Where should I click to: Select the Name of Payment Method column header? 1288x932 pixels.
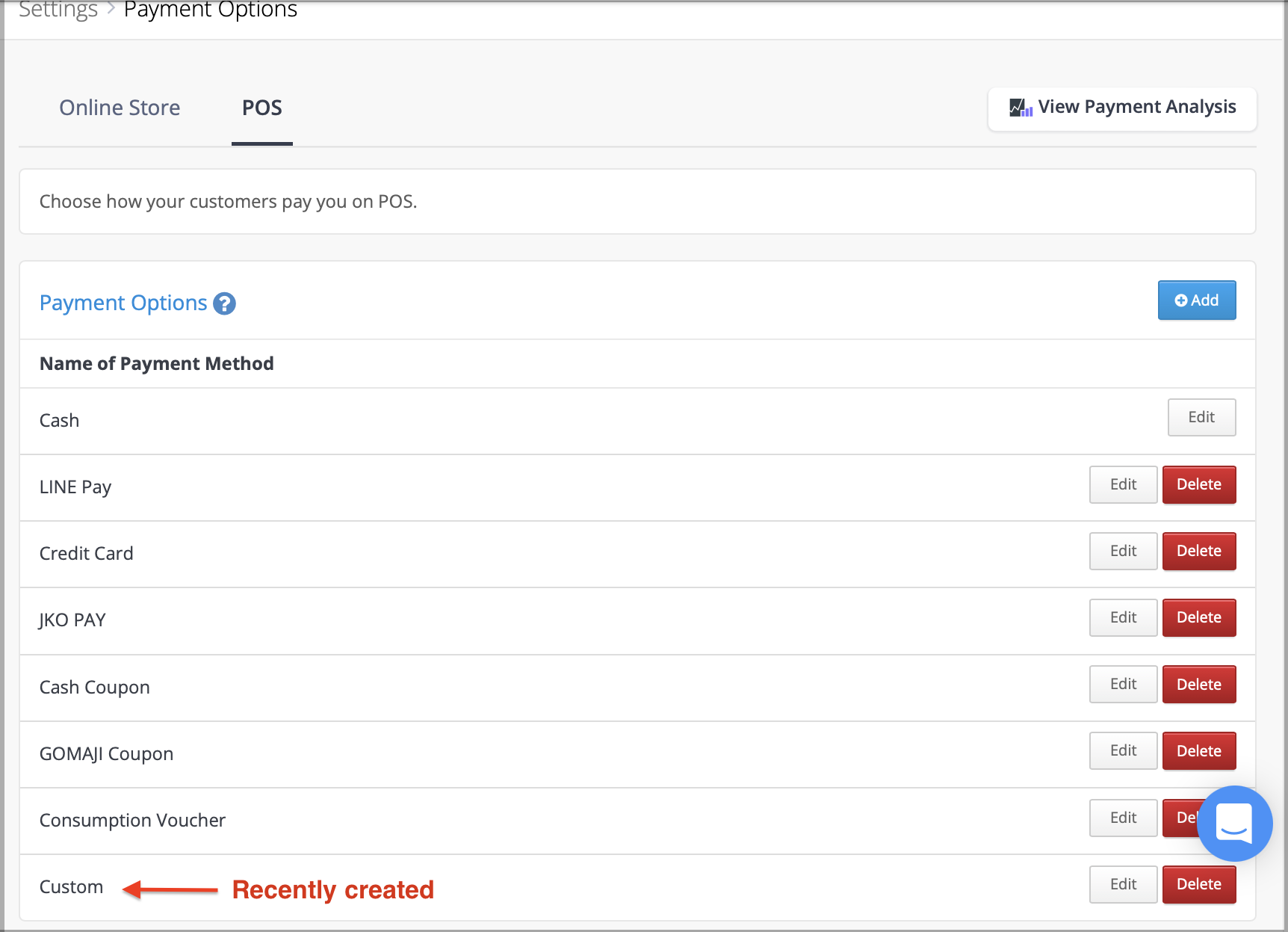(156, 363)
